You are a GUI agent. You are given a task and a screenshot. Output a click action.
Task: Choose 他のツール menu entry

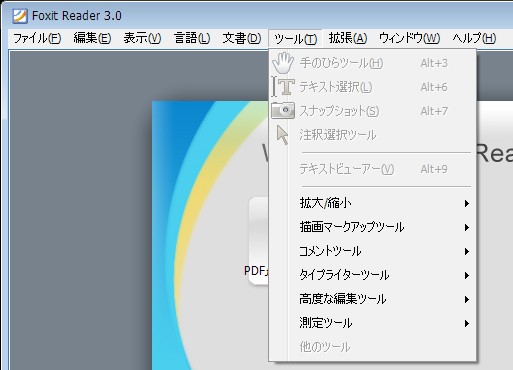coord(372,347)
